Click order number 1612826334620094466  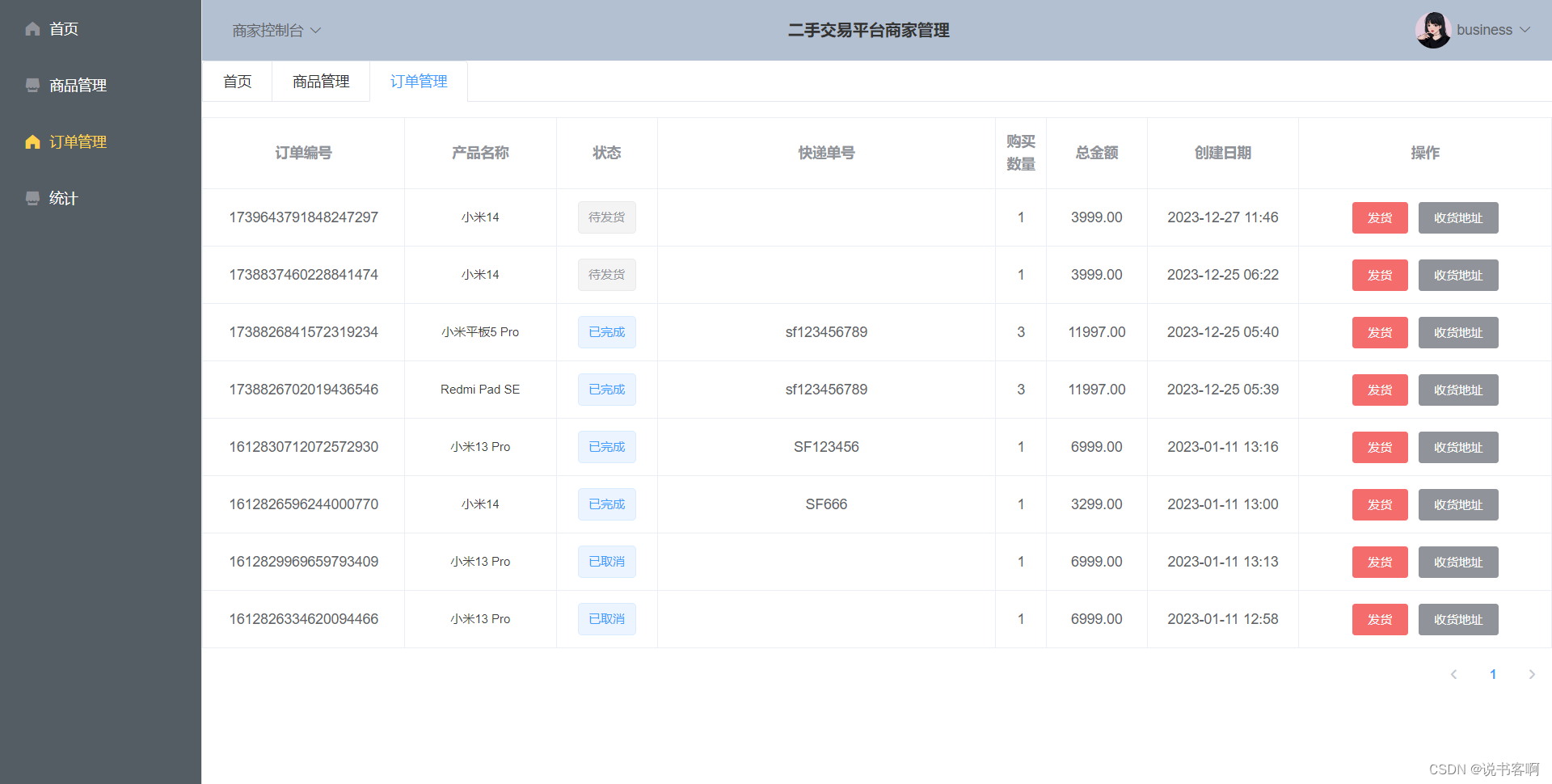pos(303,619)
